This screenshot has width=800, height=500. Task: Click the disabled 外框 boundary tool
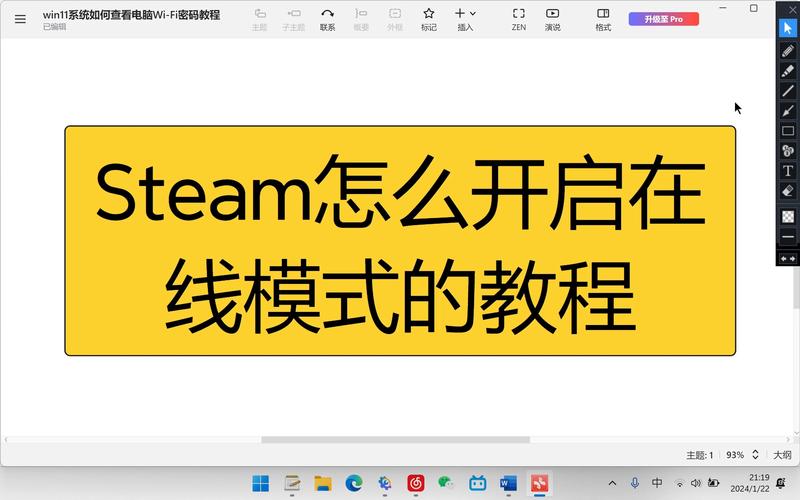(x=395, y=19)
